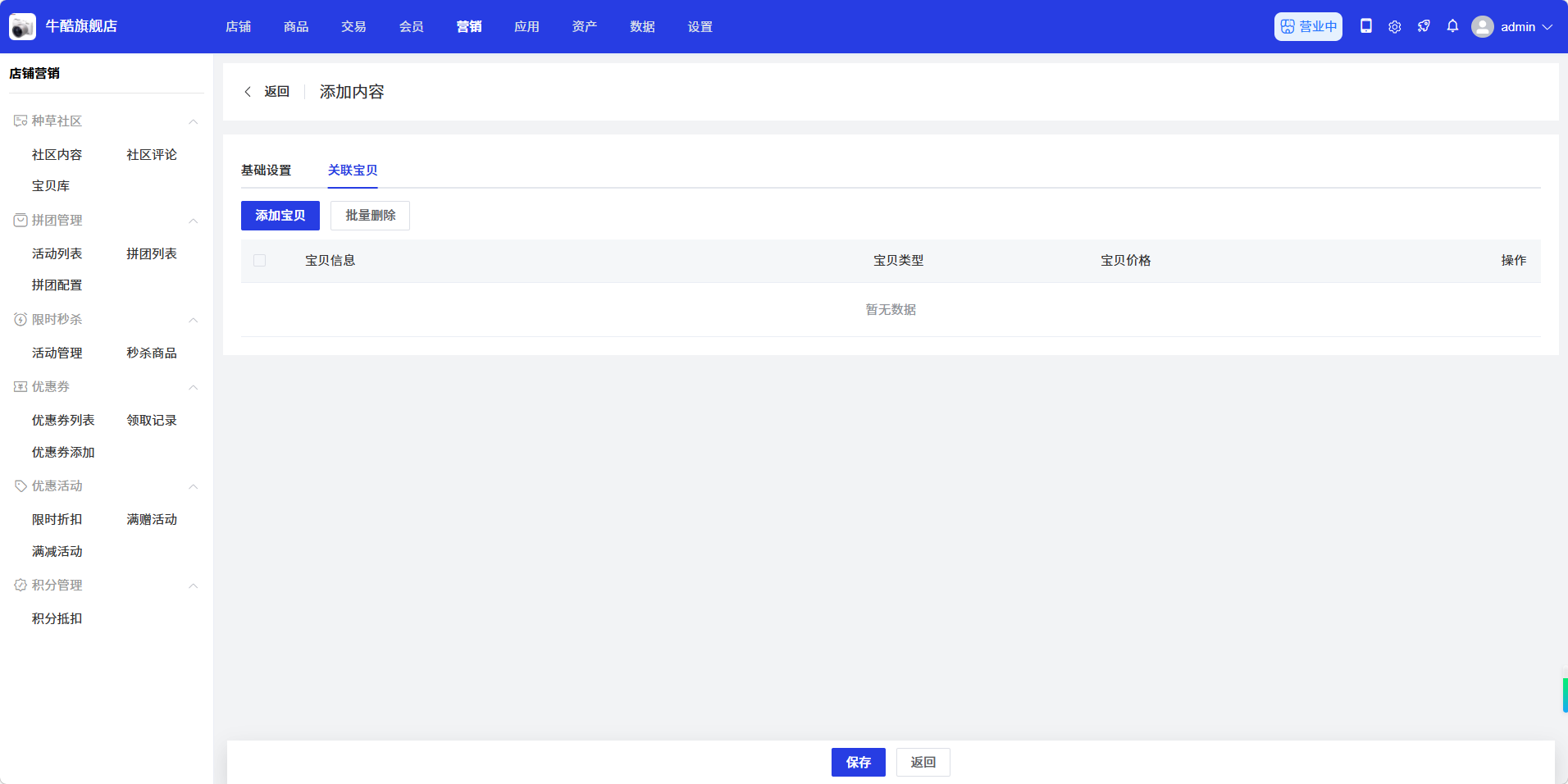Switch to the 基础设置 tab
Viewport: 1568px width, 784px height.
[266, 171]
